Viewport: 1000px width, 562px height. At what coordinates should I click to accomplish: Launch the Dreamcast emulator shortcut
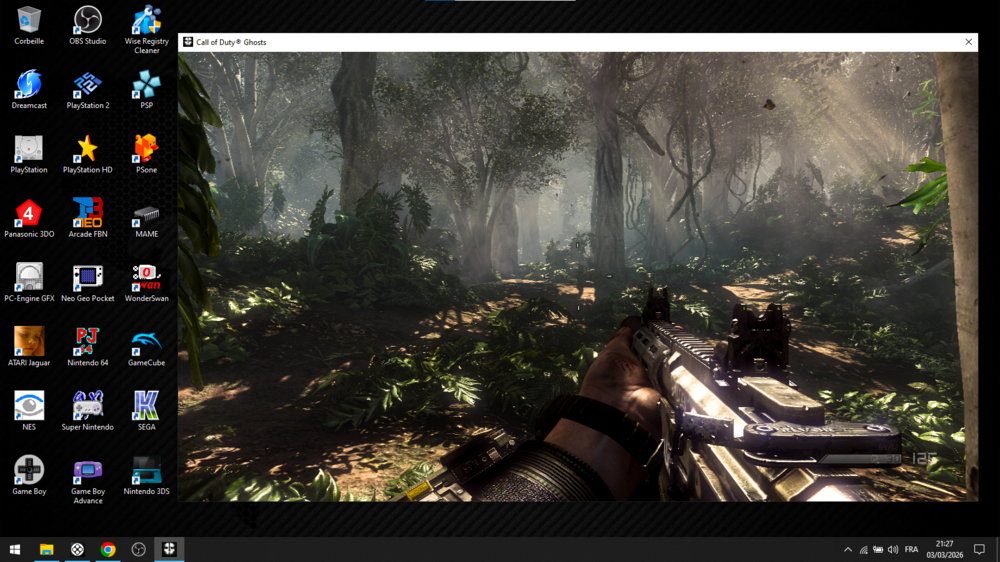tap(29, 85)
